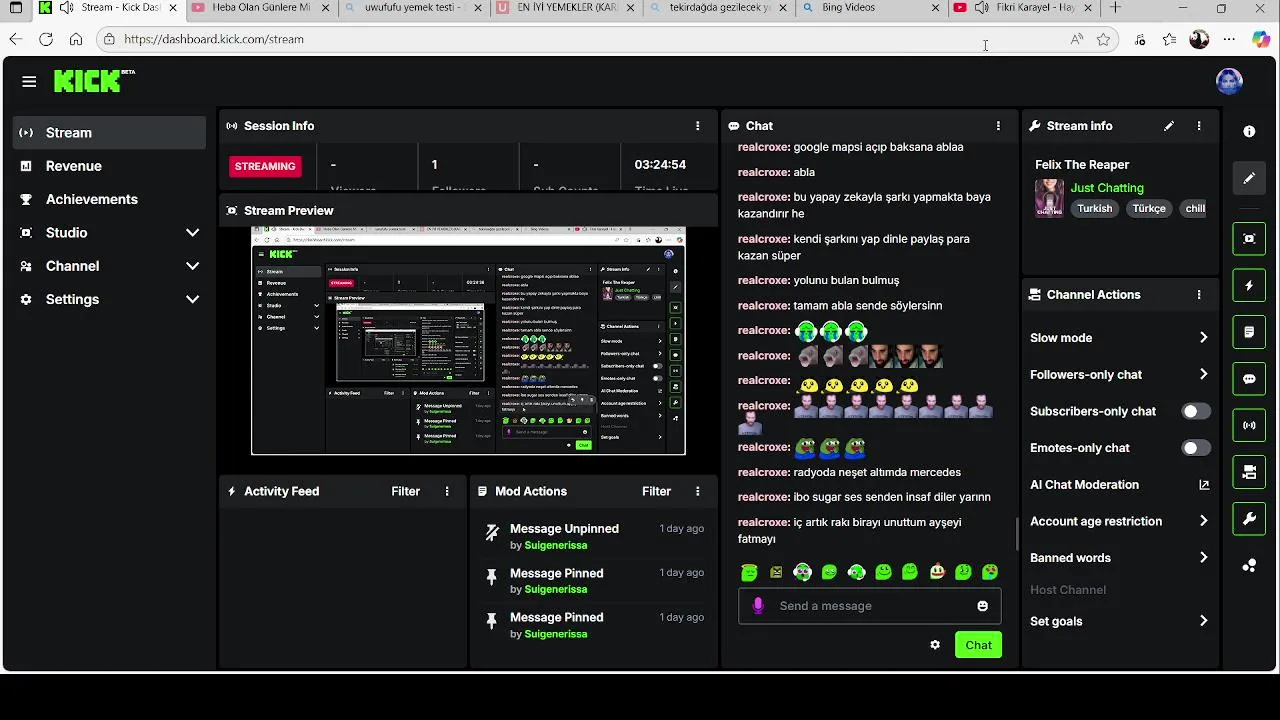Viewport: 1280px width, 720px height.
Task: Click the Just Chatting category link
Action: click(x=1107, y=188)
